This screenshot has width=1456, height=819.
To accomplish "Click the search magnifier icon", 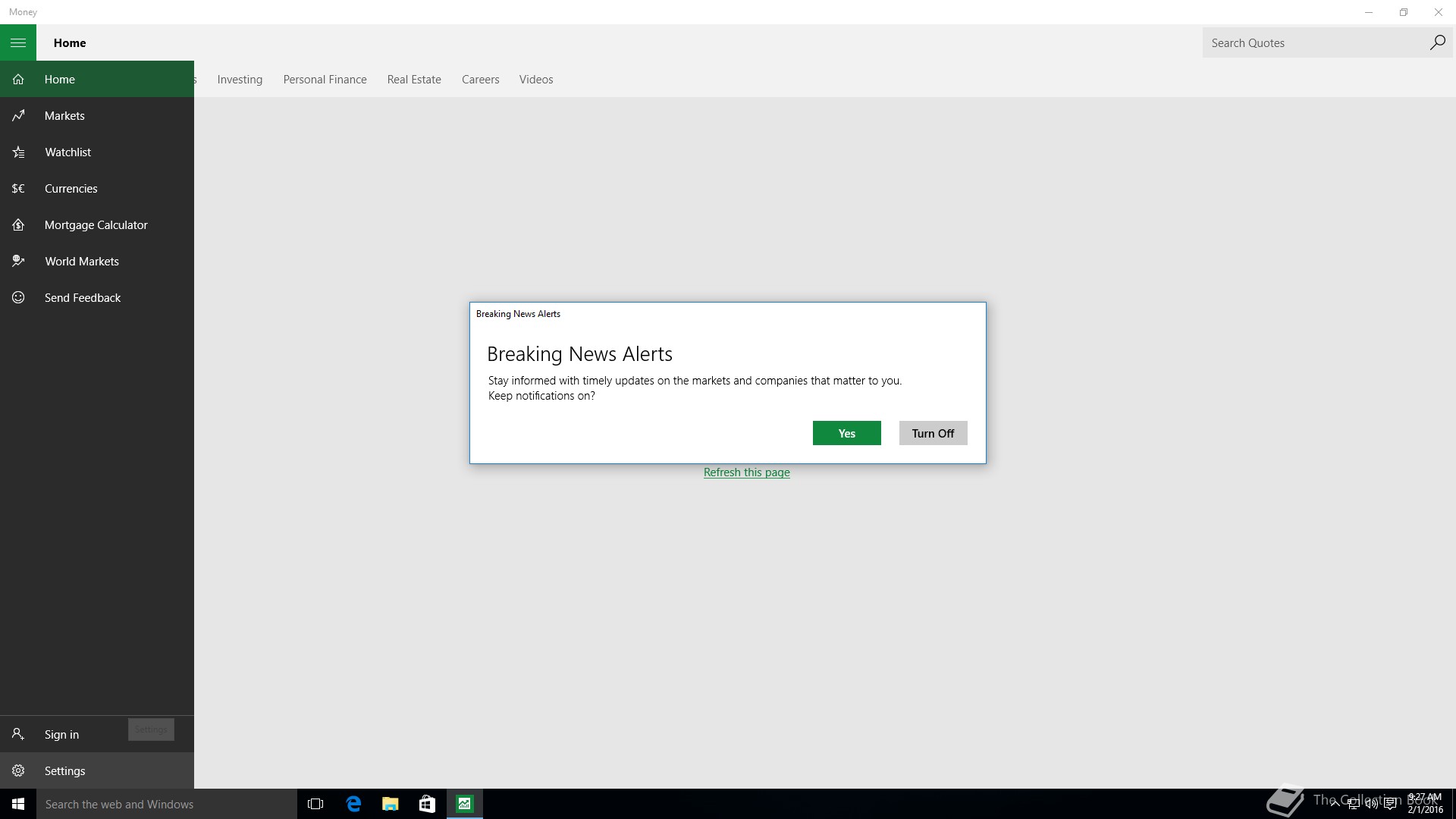I will coord(1437,43).
